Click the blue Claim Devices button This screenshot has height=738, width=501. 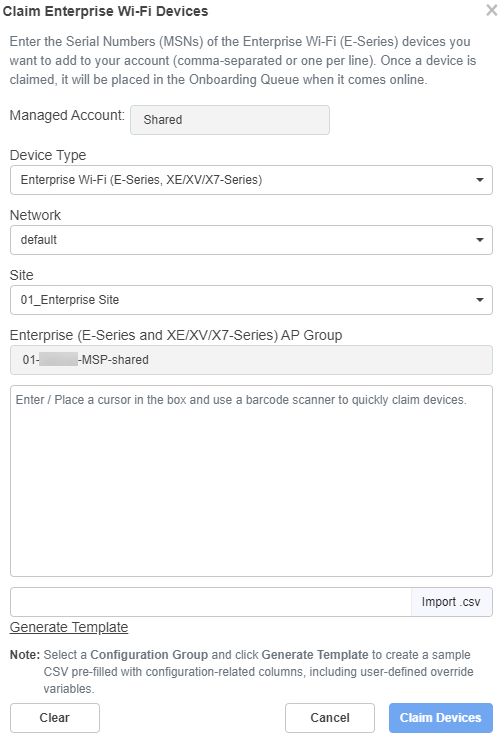point(441,718)
